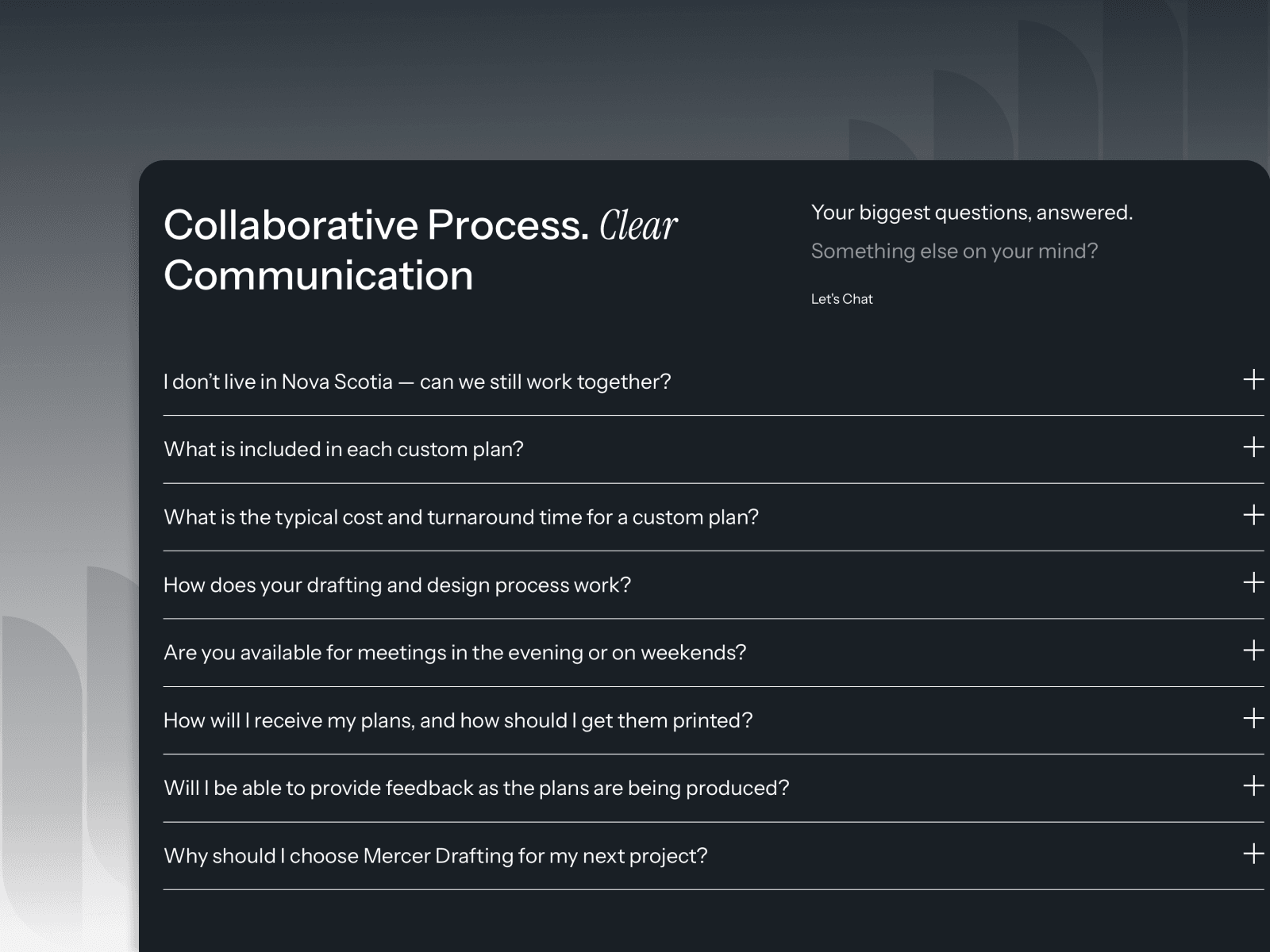
Task: Expand 'Why should I choose Mercer Drafting' question
Action: [714, 856]
